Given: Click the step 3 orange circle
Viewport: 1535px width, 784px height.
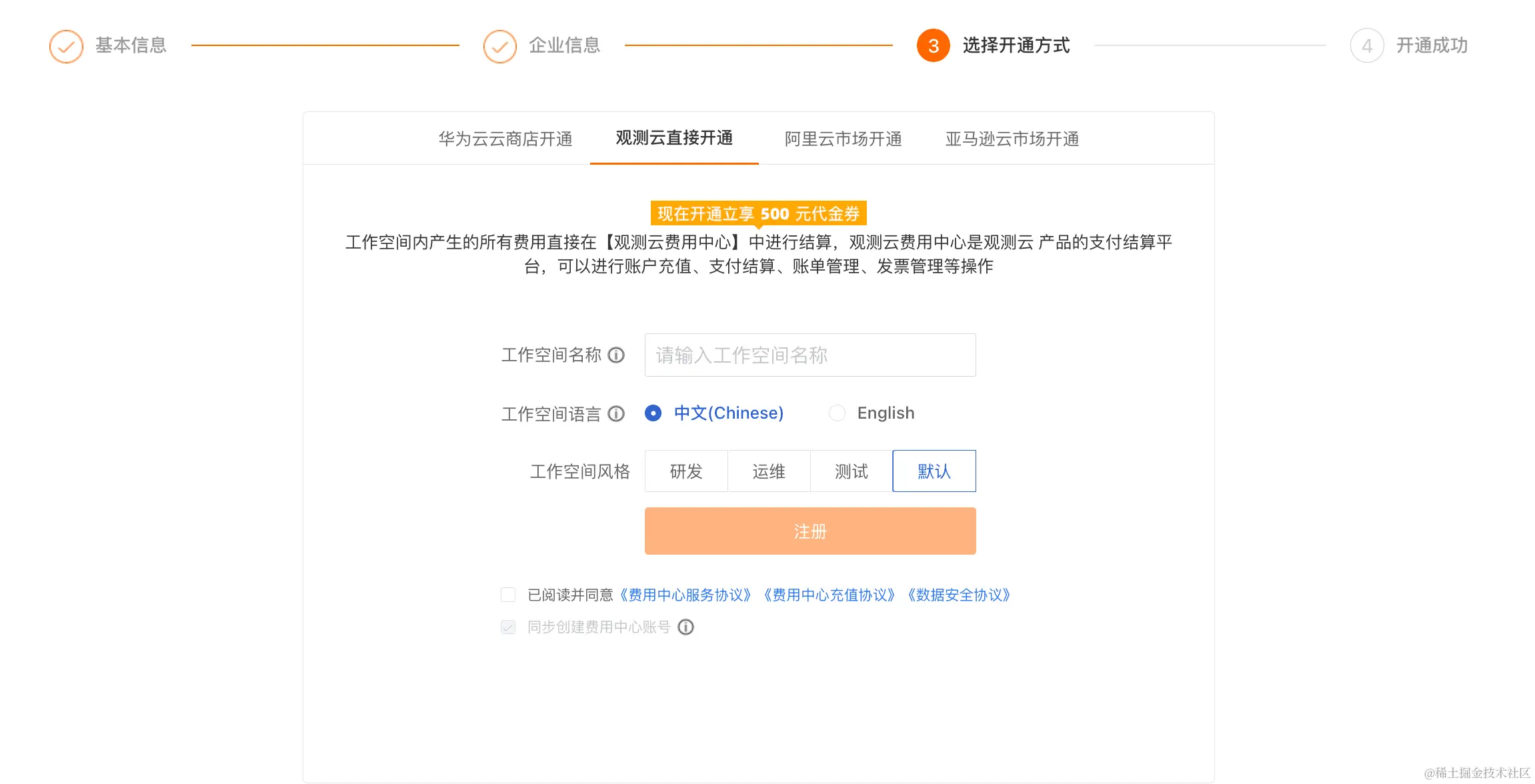Looking at the screenshot, I should tap(933, 46).
